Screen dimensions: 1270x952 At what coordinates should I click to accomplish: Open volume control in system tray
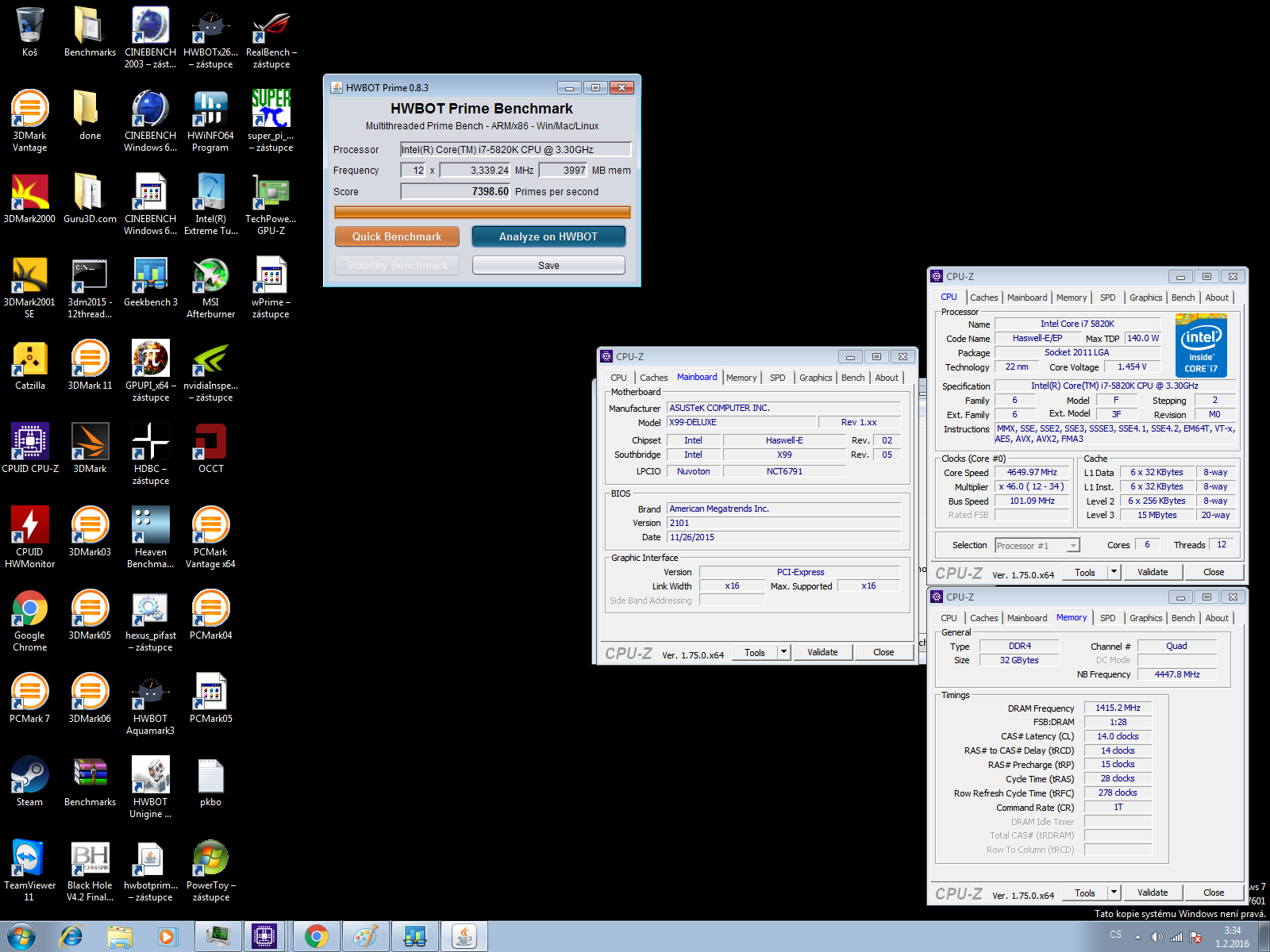pyautogui.click(x=1157, y=937)
